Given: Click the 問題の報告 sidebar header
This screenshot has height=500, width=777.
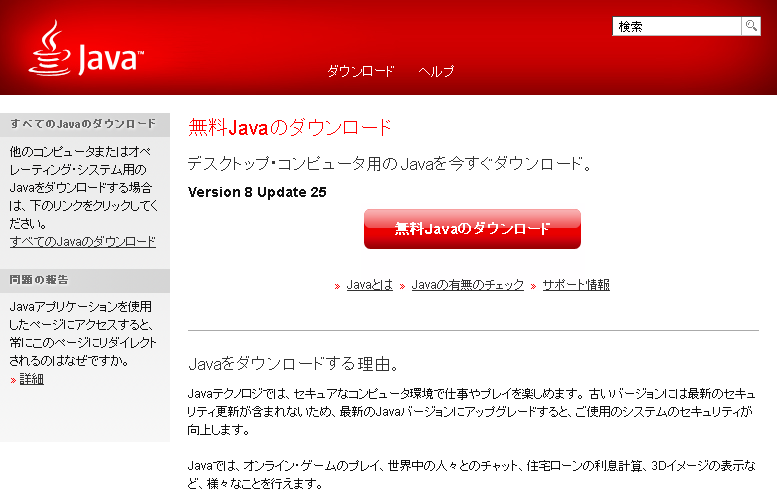Looking at the screenshot, I should [85, 280].
